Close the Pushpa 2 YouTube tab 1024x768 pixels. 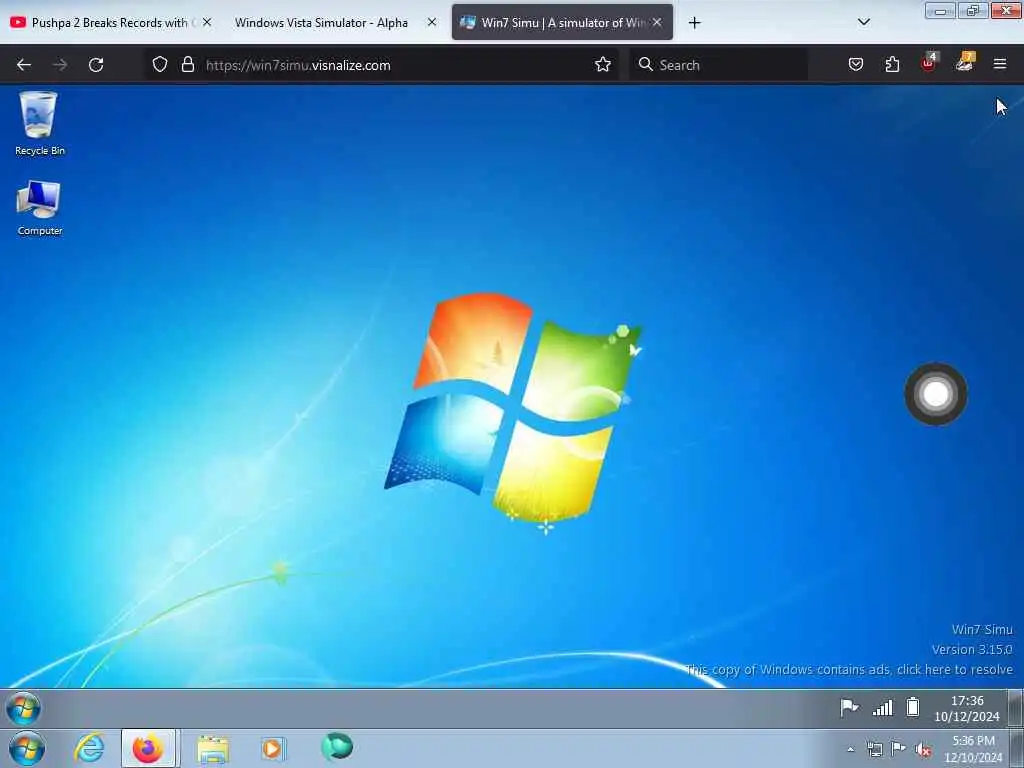tap(207, 22)
